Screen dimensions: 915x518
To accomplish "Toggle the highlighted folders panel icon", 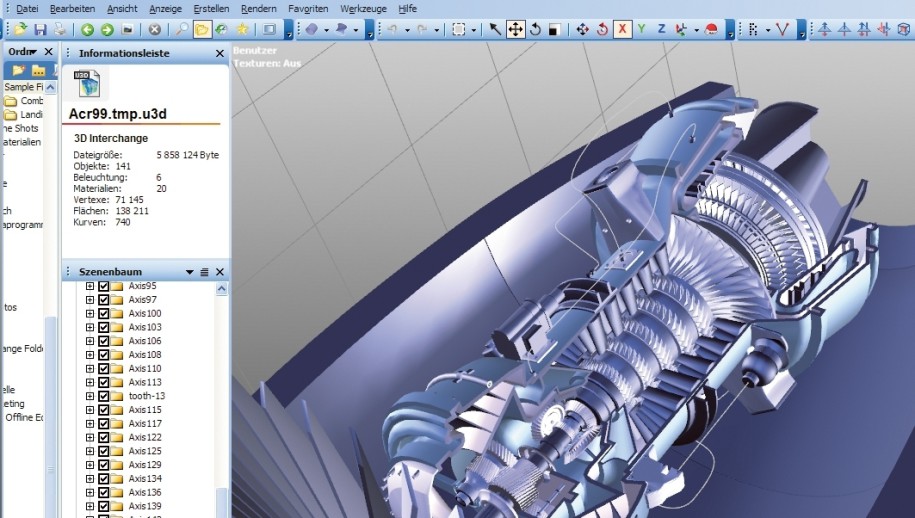I will click(201, 29).
